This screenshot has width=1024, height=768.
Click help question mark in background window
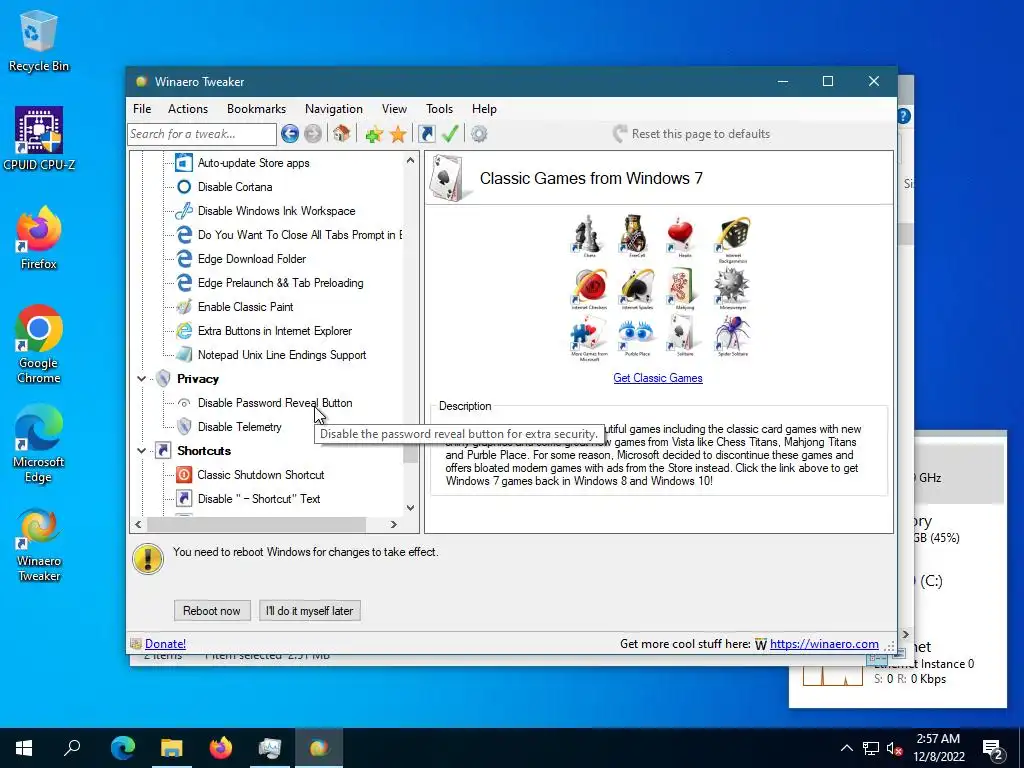pos(904,116)
